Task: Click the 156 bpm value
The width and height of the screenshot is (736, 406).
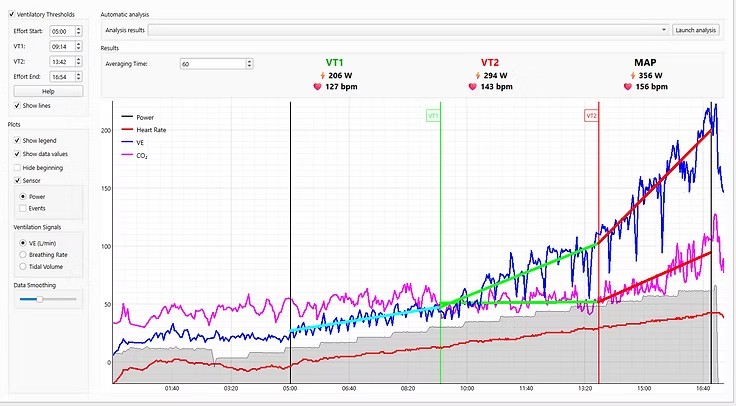Action: point(652,87)
